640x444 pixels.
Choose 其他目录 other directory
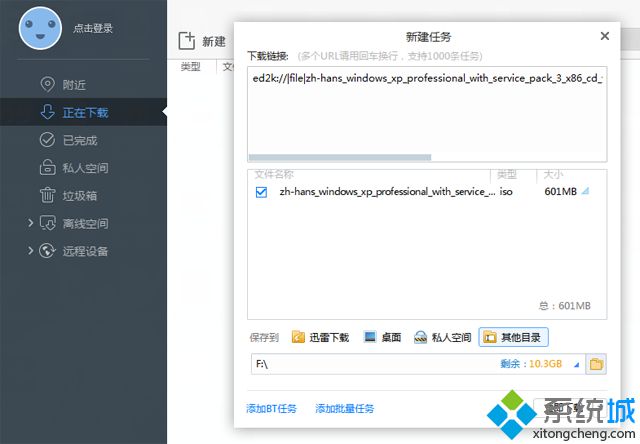coord(513,337)
